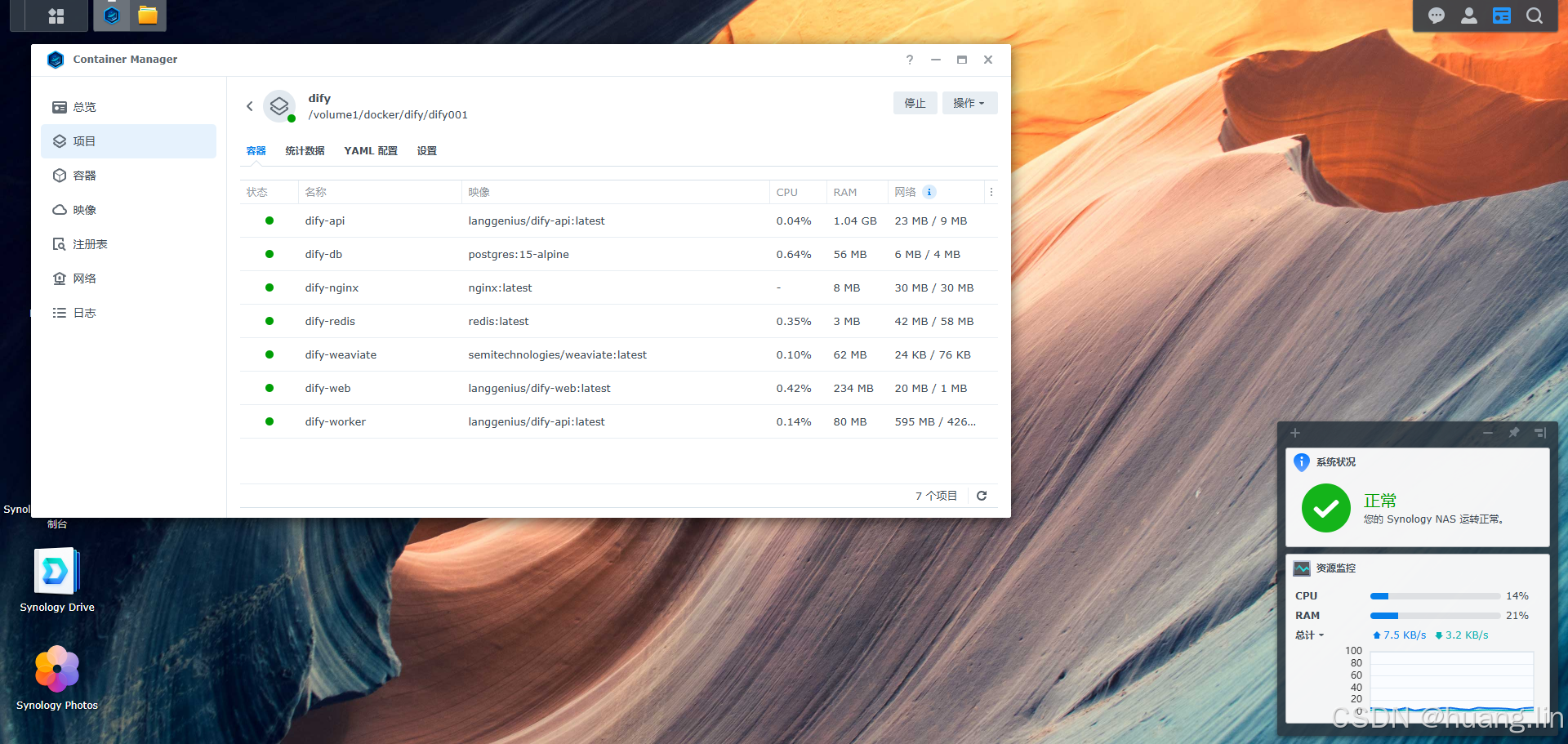Add a widget with the plus icon
The image size is (1568, 744).
point(1295,433)
